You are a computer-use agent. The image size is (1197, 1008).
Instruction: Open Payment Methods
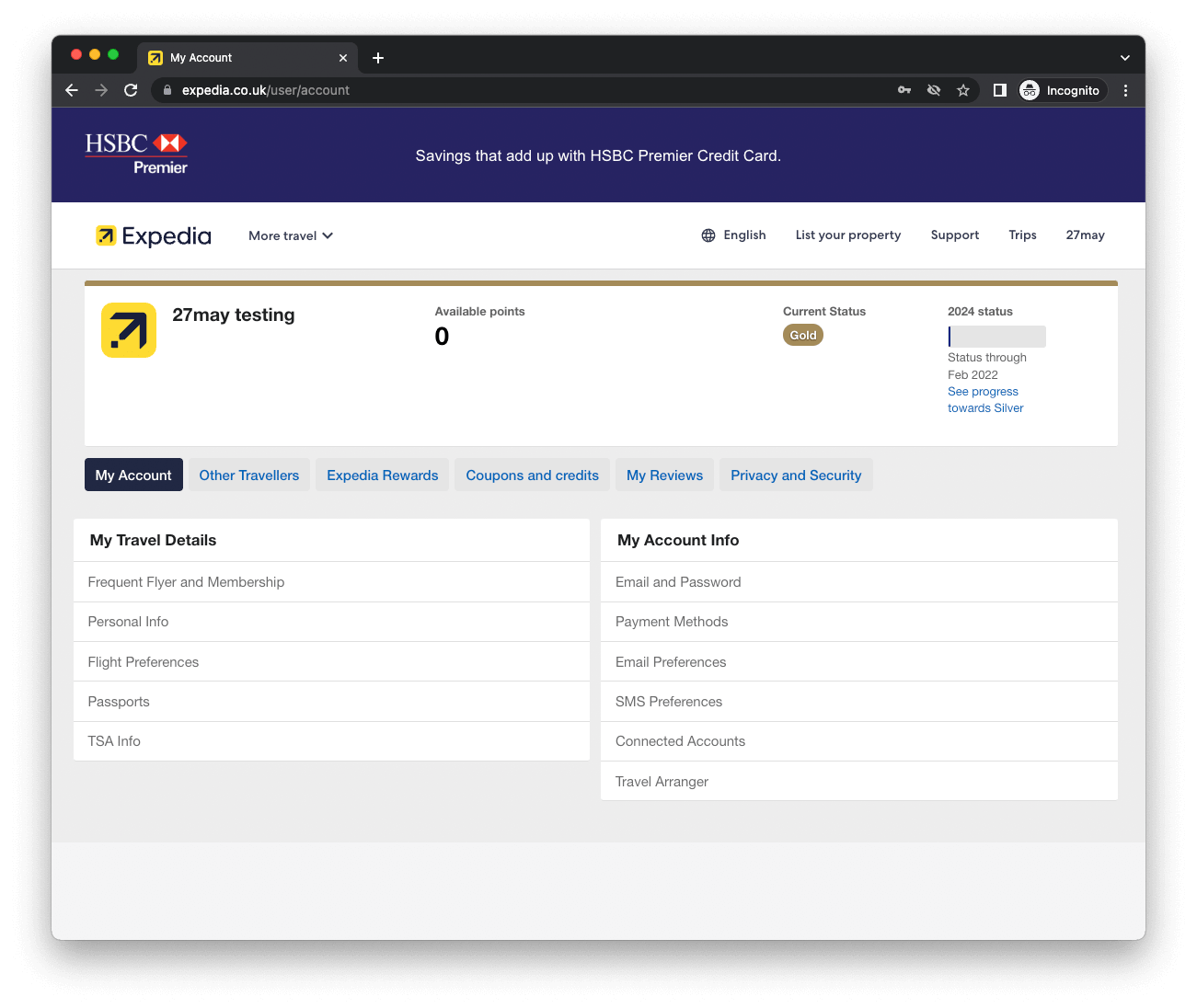click(859, 622)
